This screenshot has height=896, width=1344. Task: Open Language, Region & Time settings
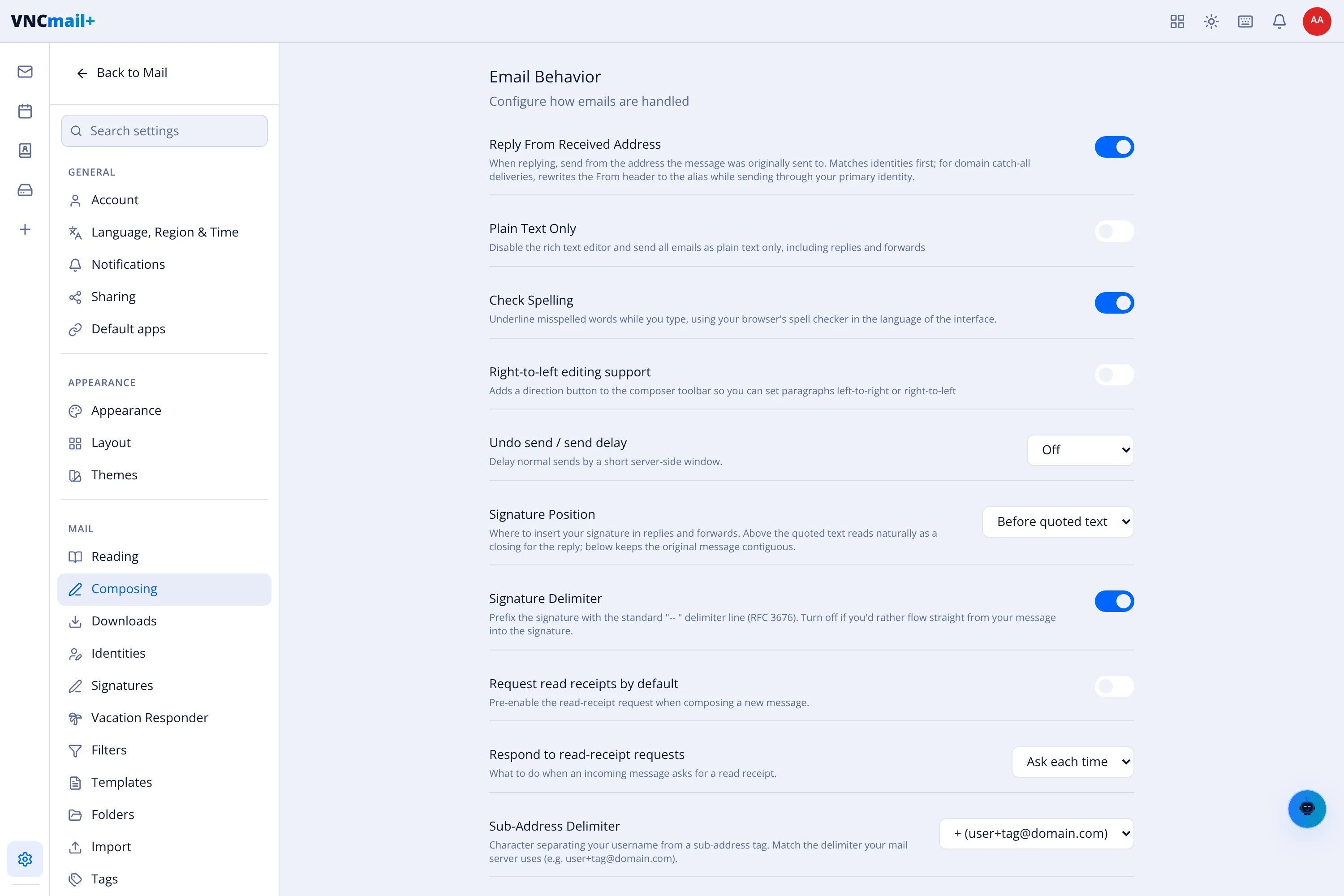click(164, 233)
